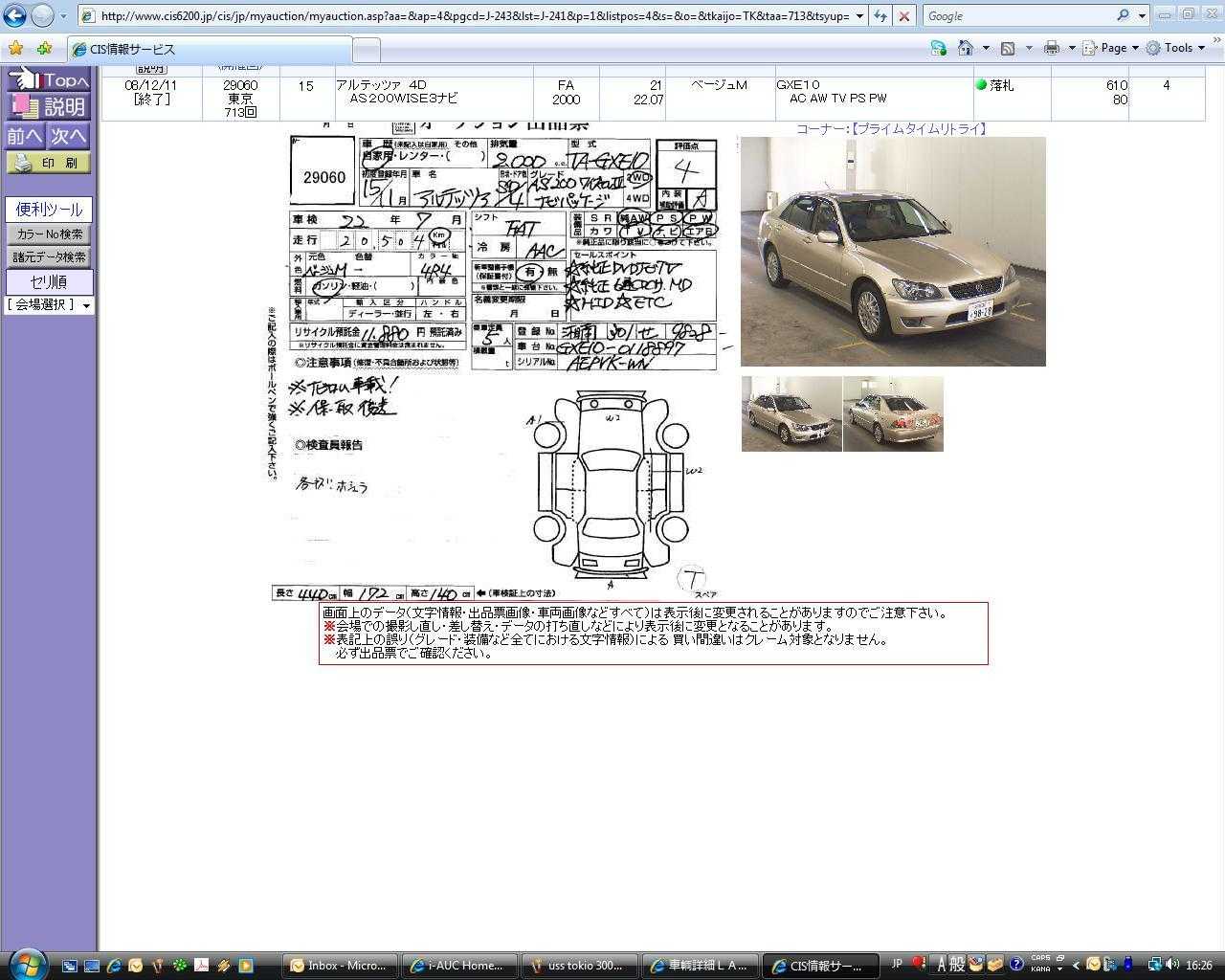The width and height of the screenshot is (1225, 980).
Task: Click the 'GXE10' model cell text
Action: (x=798, y=85)
